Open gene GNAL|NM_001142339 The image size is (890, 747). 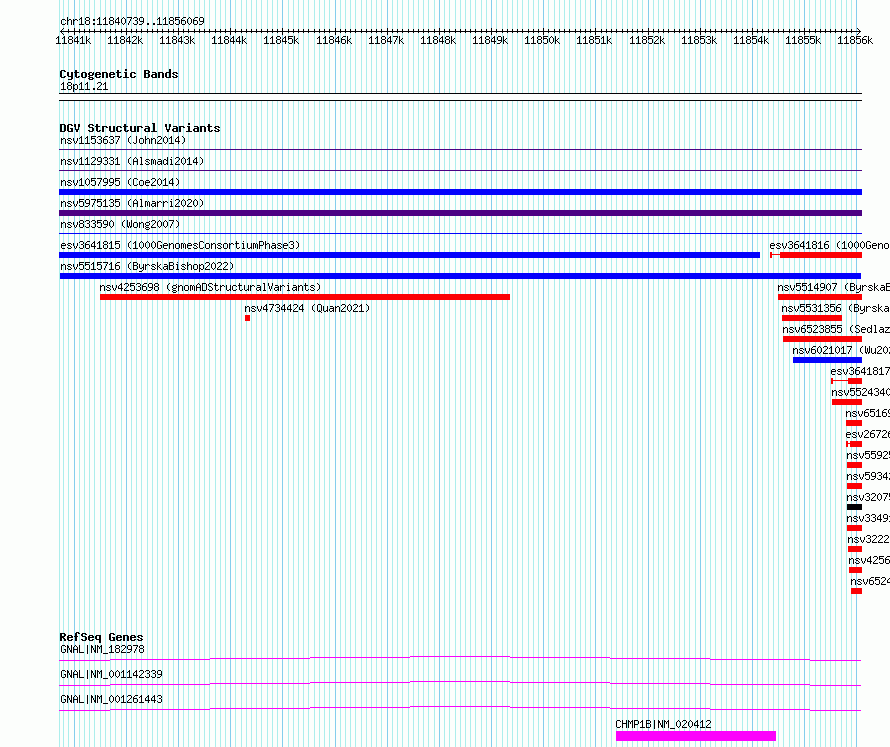pos(111,674)
